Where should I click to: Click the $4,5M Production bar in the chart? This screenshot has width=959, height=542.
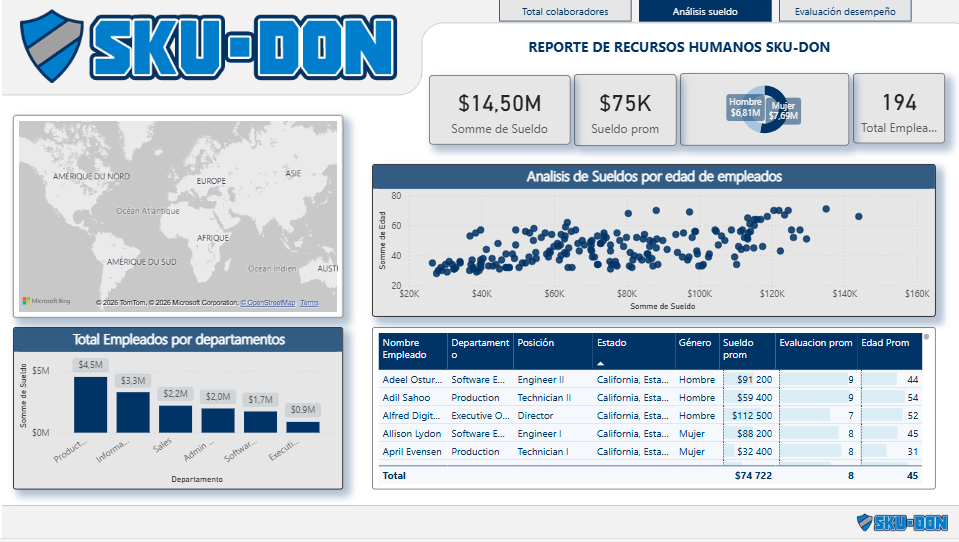pos(90,404)
